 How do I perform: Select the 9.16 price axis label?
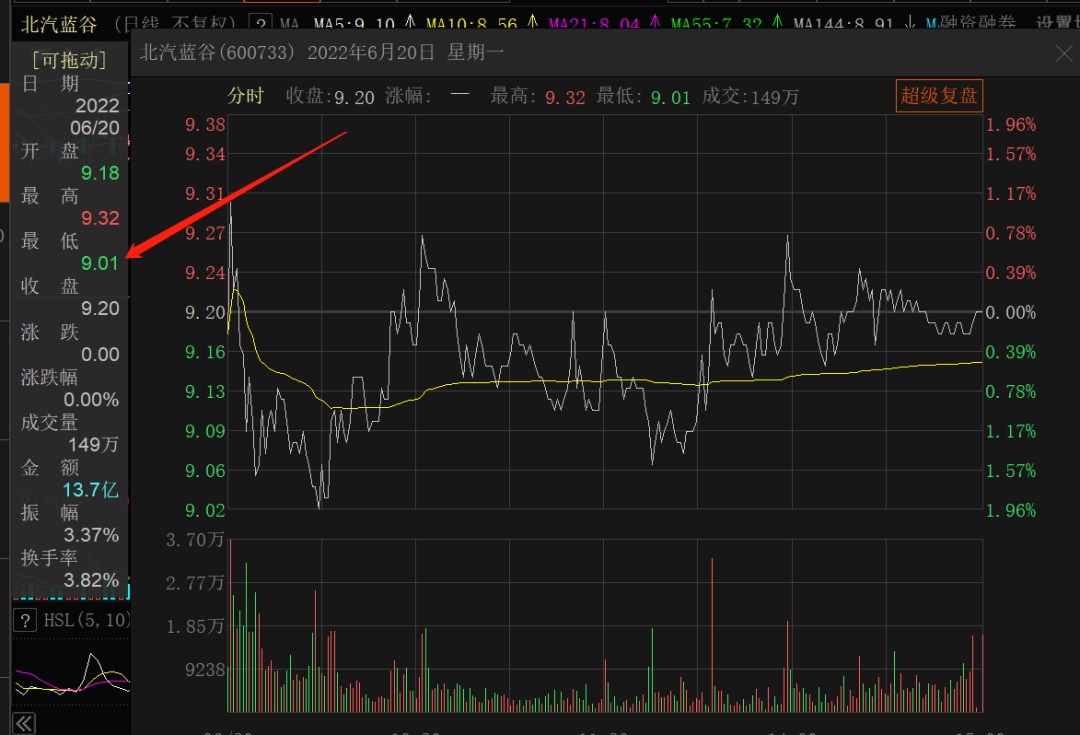pyautogui.click(x=205, y=352)
